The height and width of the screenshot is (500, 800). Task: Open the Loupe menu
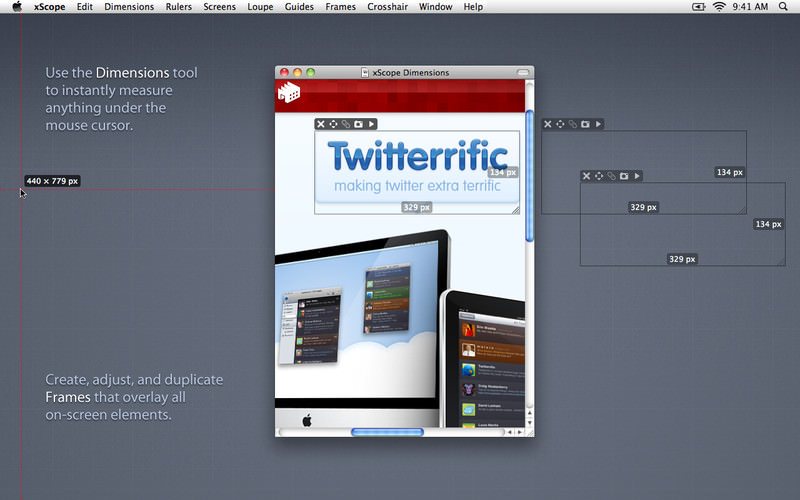(x=260, y=7)
